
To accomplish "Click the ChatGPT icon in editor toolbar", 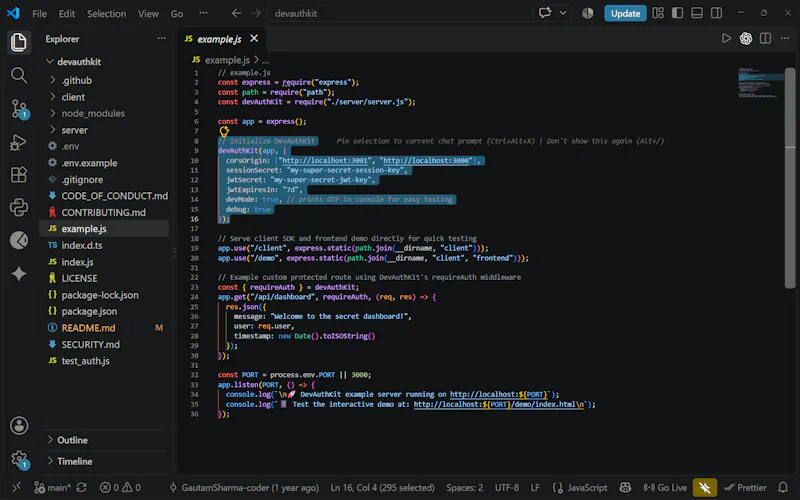I will [746, 38].
